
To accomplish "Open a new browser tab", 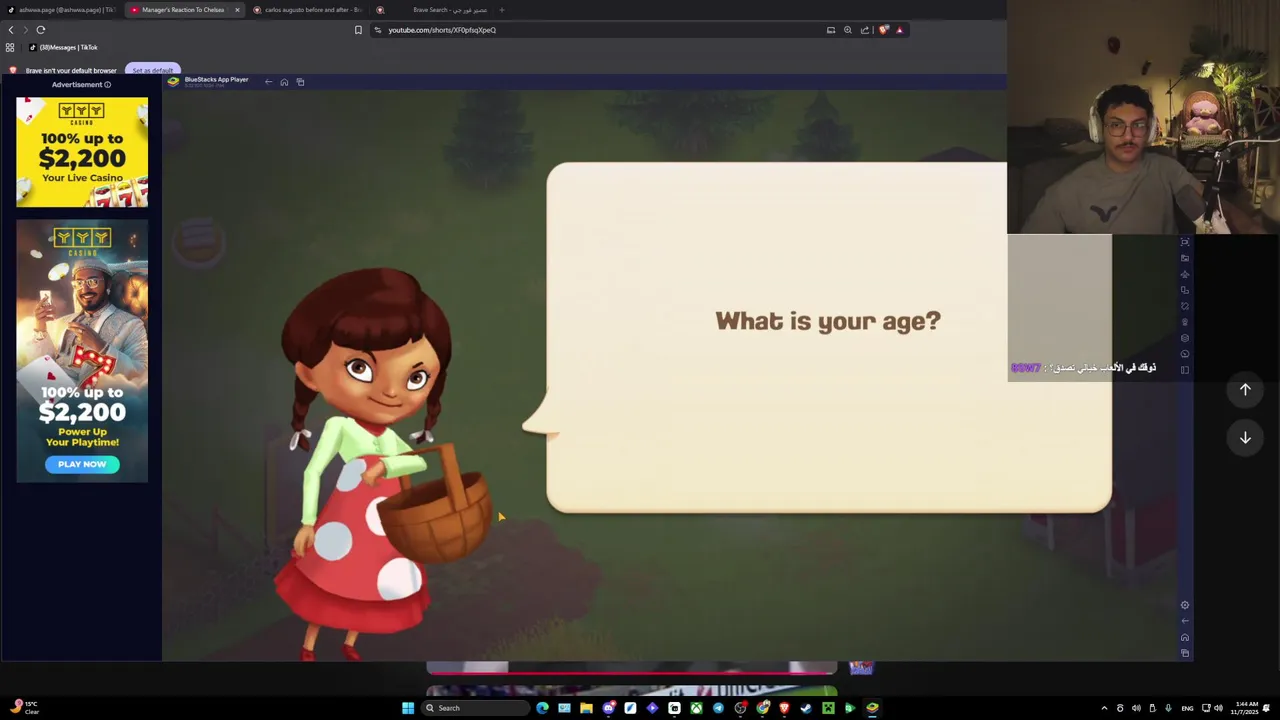I will coord(502,10).
